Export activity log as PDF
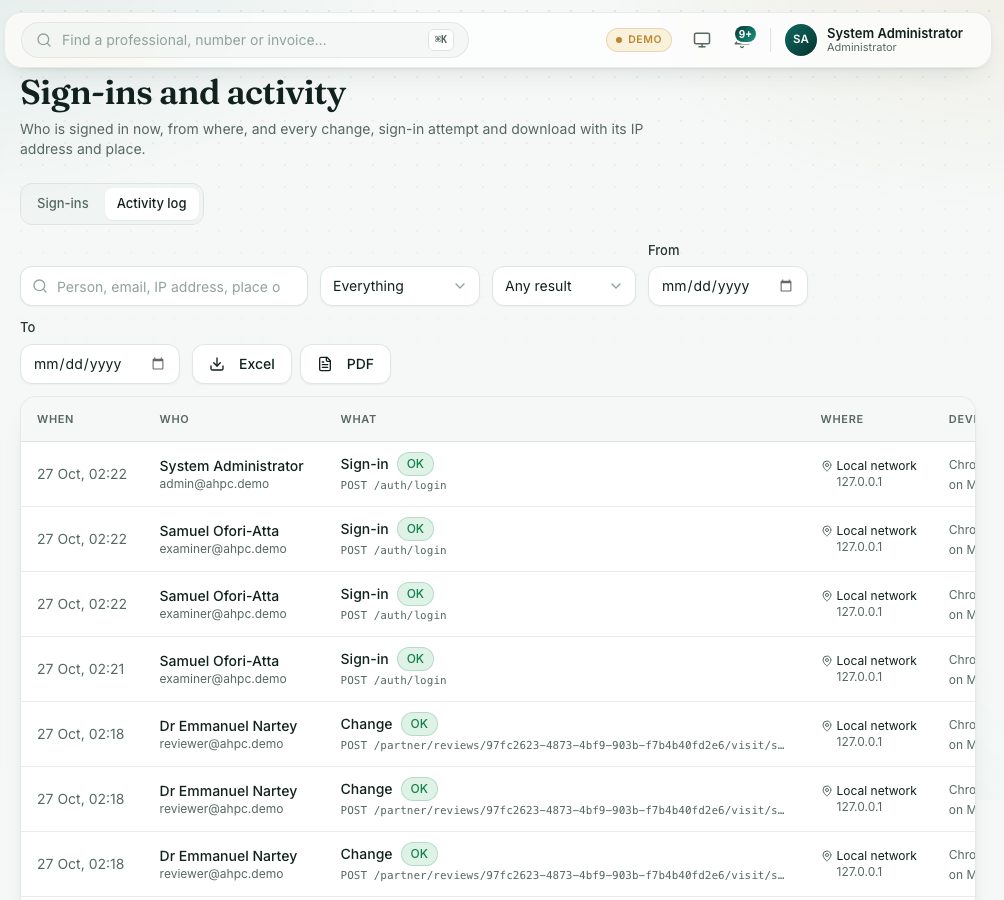 (345, 364)
